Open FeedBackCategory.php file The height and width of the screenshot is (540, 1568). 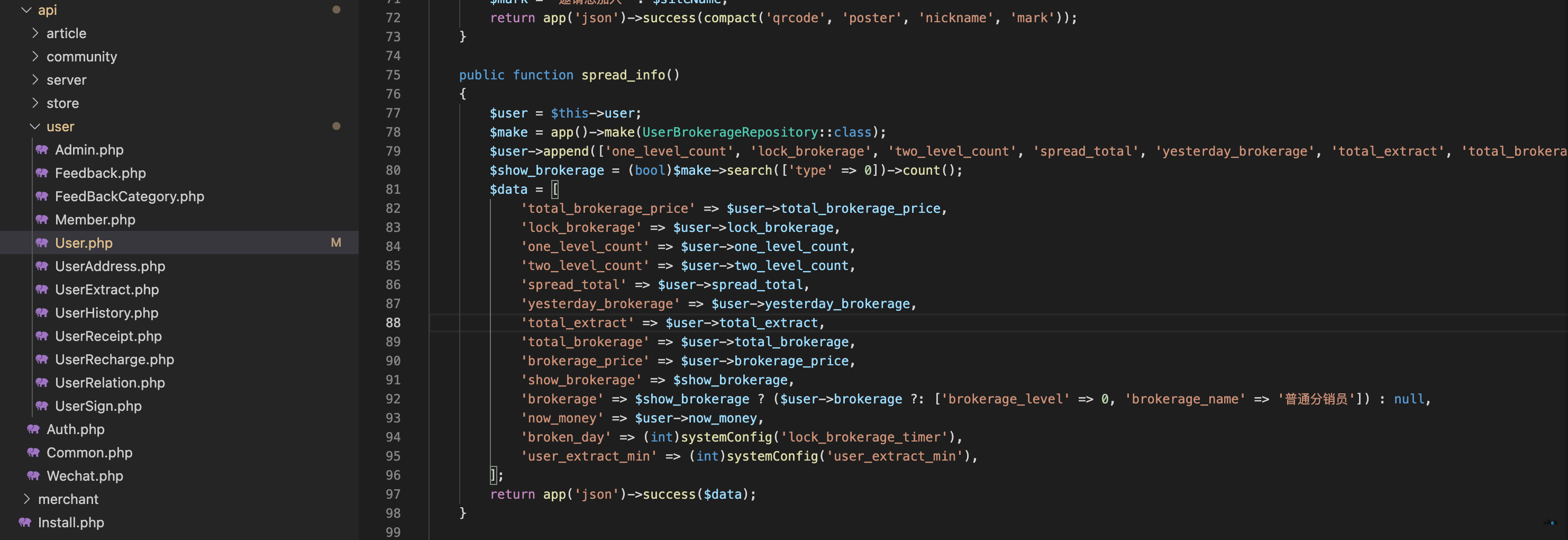[x=130, y=196]
